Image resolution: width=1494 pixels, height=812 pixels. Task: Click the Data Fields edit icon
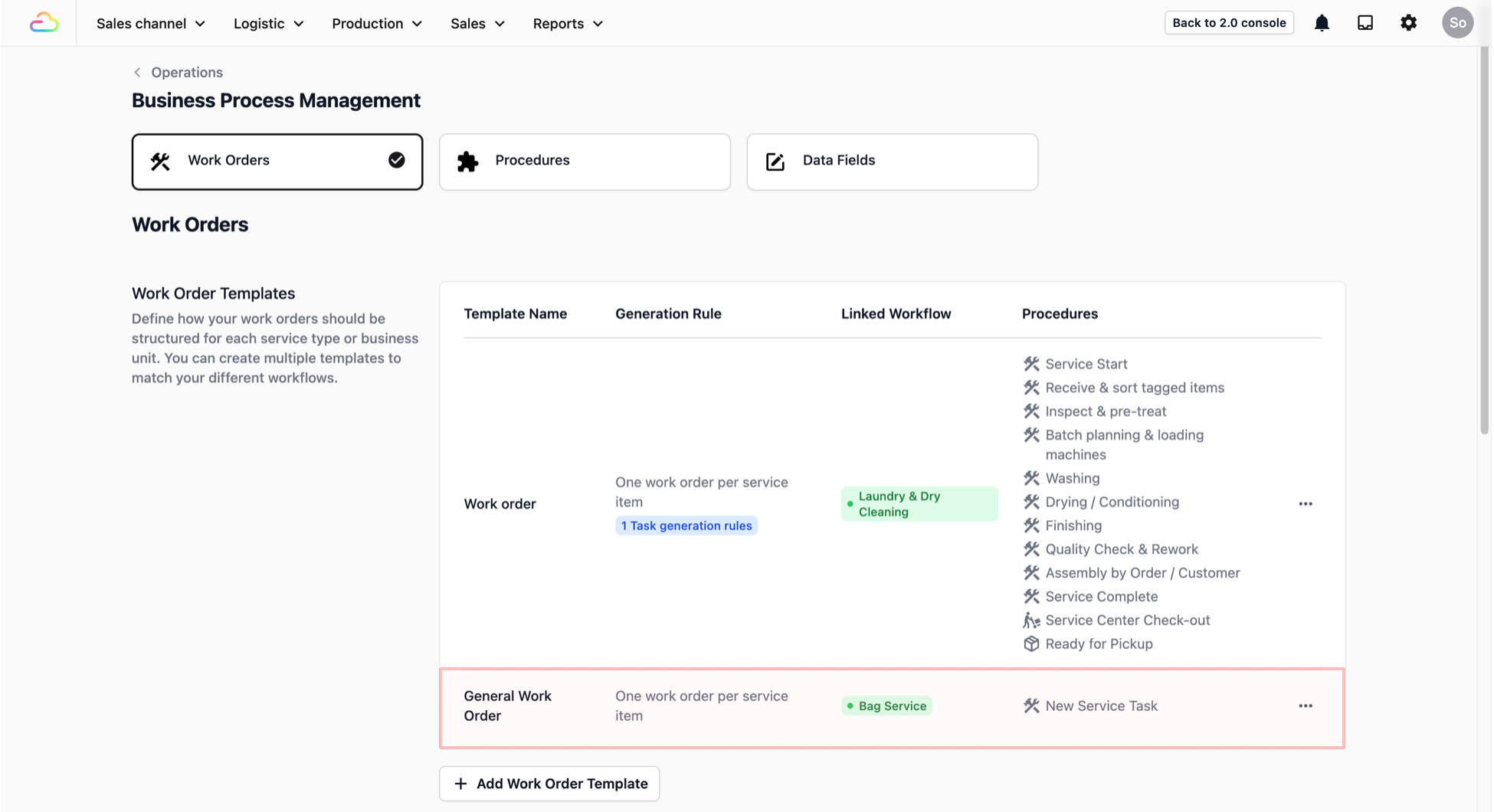775,161
